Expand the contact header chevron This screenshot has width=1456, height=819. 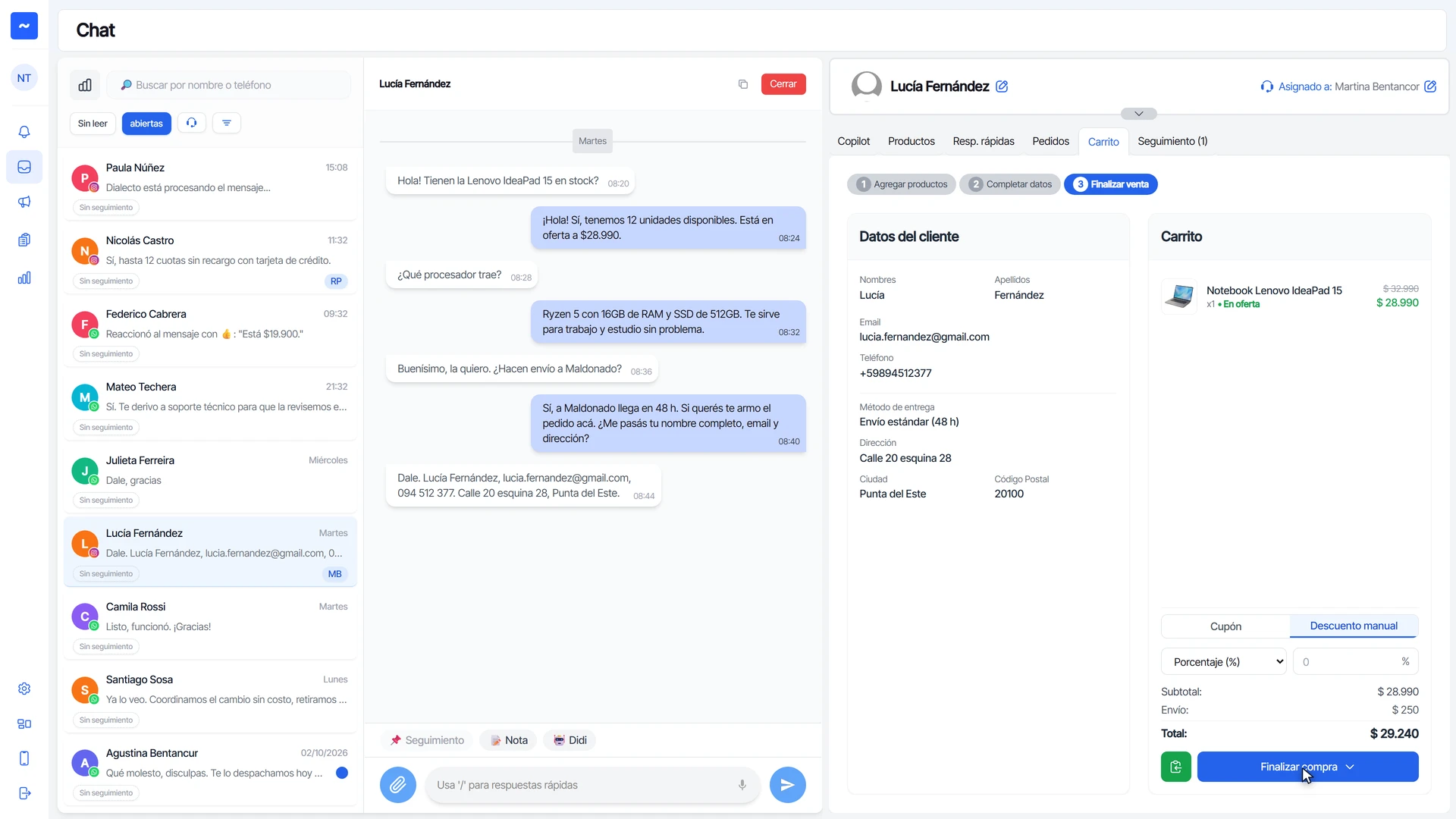(1139, 114)
